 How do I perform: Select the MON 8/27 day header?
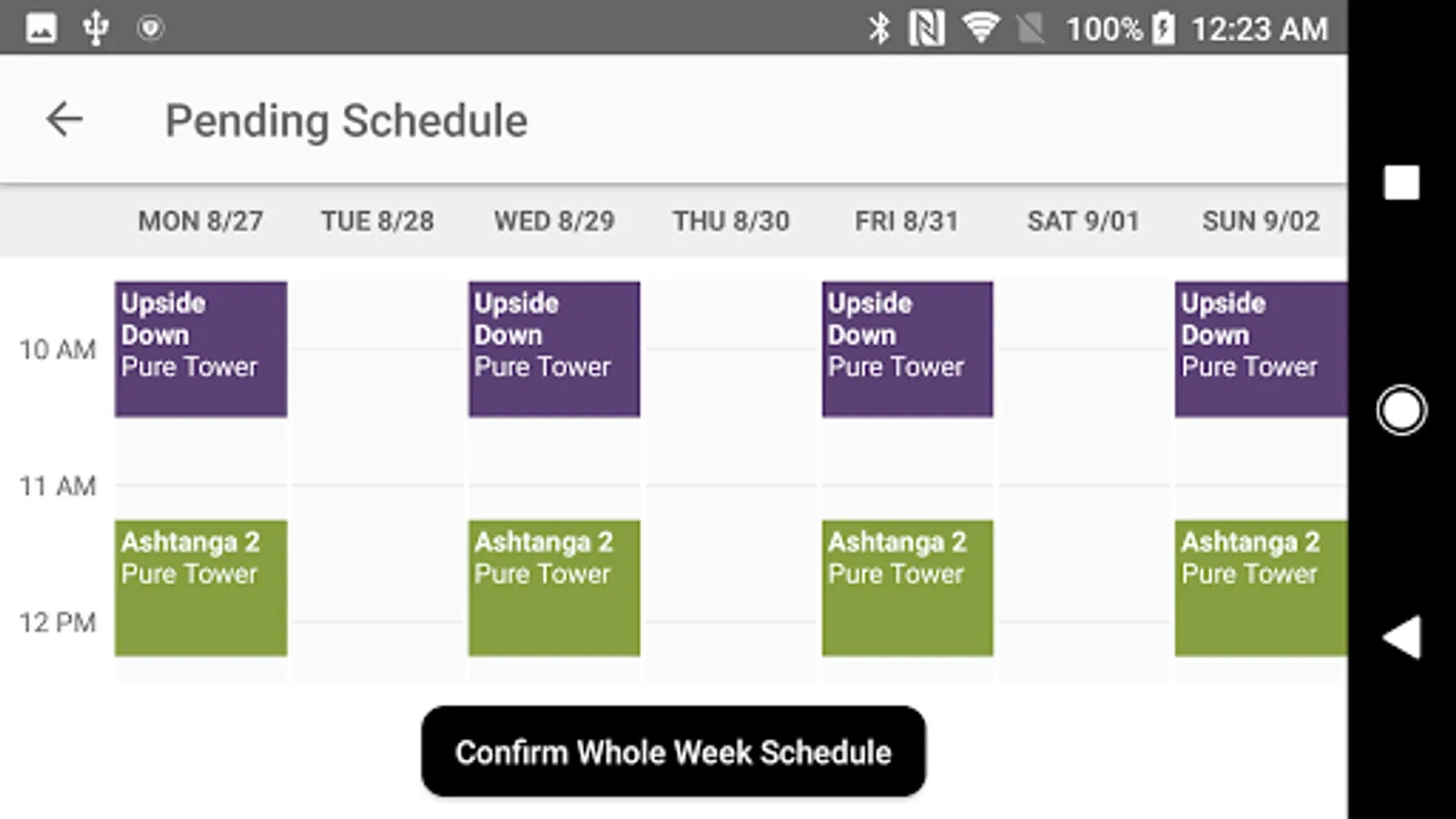pyautogui.click(x=200, y=221)
